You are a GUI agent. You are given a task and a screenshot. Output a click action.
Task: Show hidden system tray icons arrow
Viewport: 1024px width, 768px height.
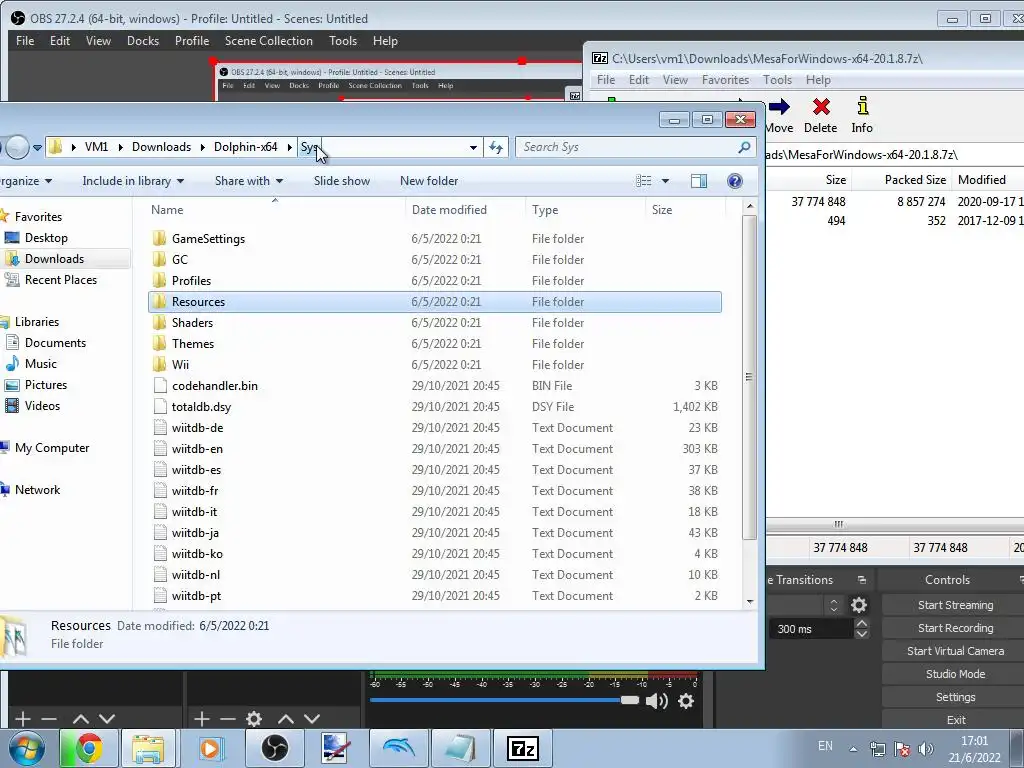853,748
